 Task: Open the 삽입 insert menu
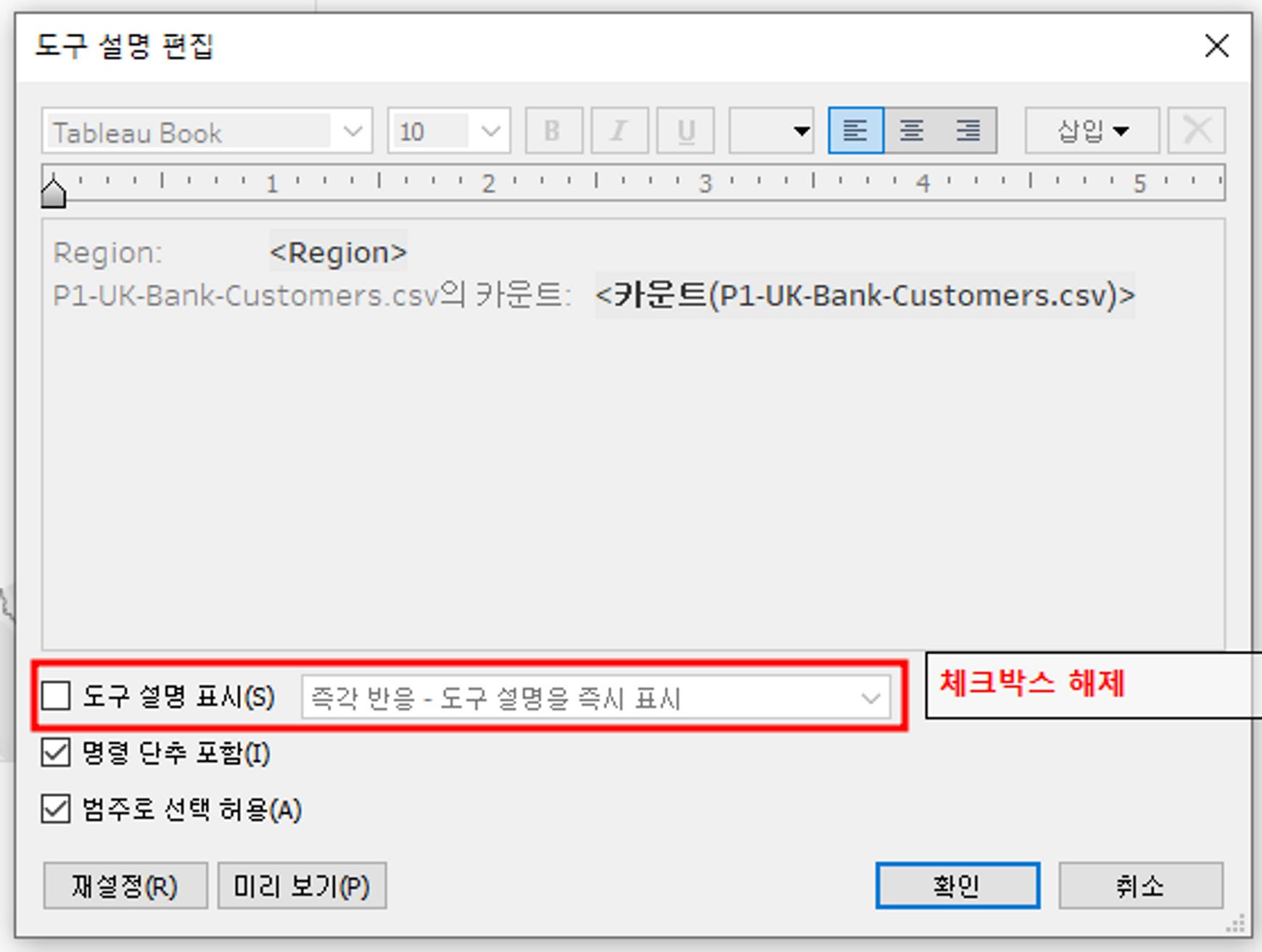pos(1092,131)
